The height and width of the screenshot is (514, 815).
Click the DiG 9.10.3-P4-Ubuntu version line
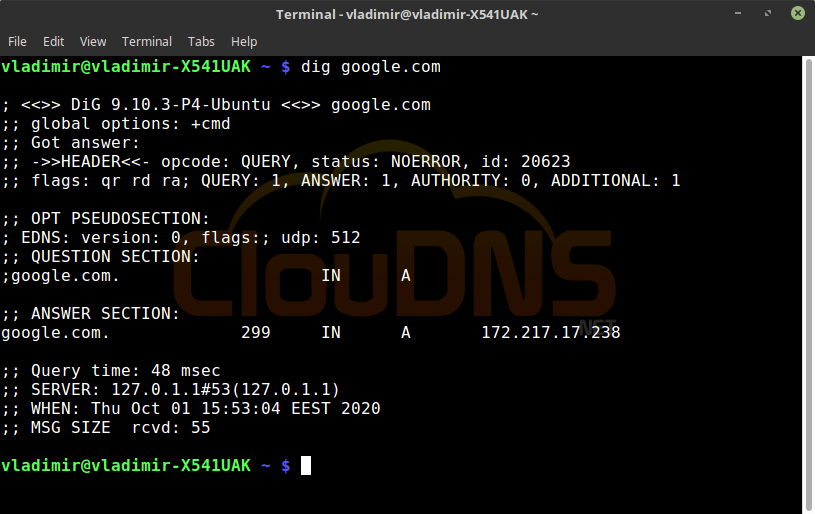pos(216,105)
